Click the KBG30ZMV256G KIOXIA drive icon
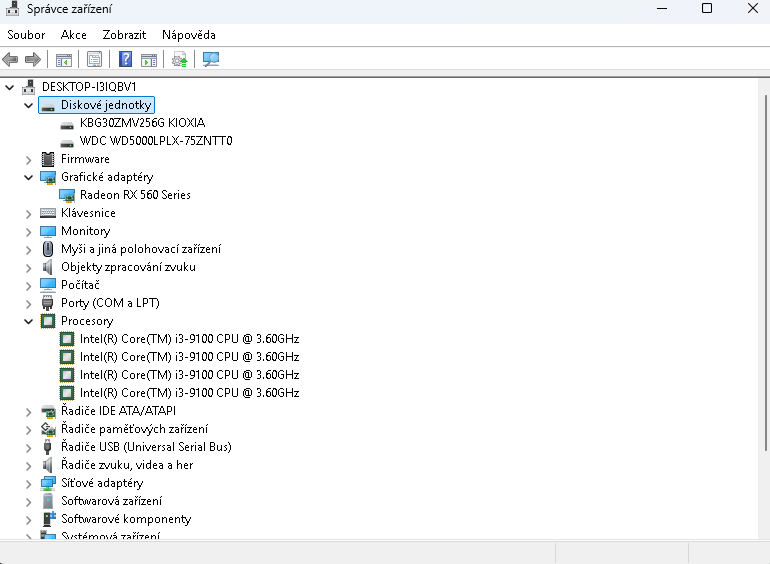This screenshot has width=770, height=564. coord(67,125)
